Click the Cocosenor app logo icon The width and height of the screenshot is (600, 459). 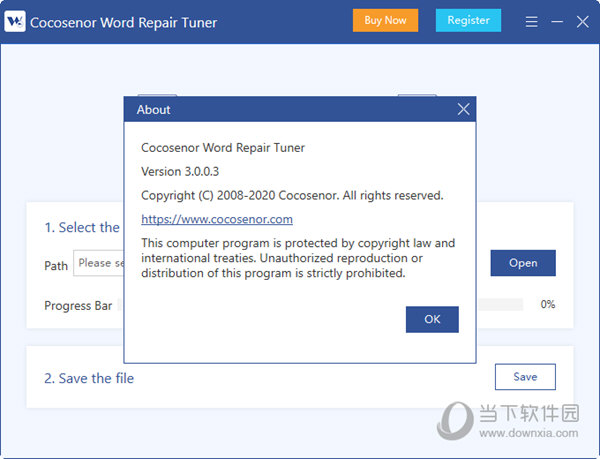pyautogui.click(x=15, y=21)
